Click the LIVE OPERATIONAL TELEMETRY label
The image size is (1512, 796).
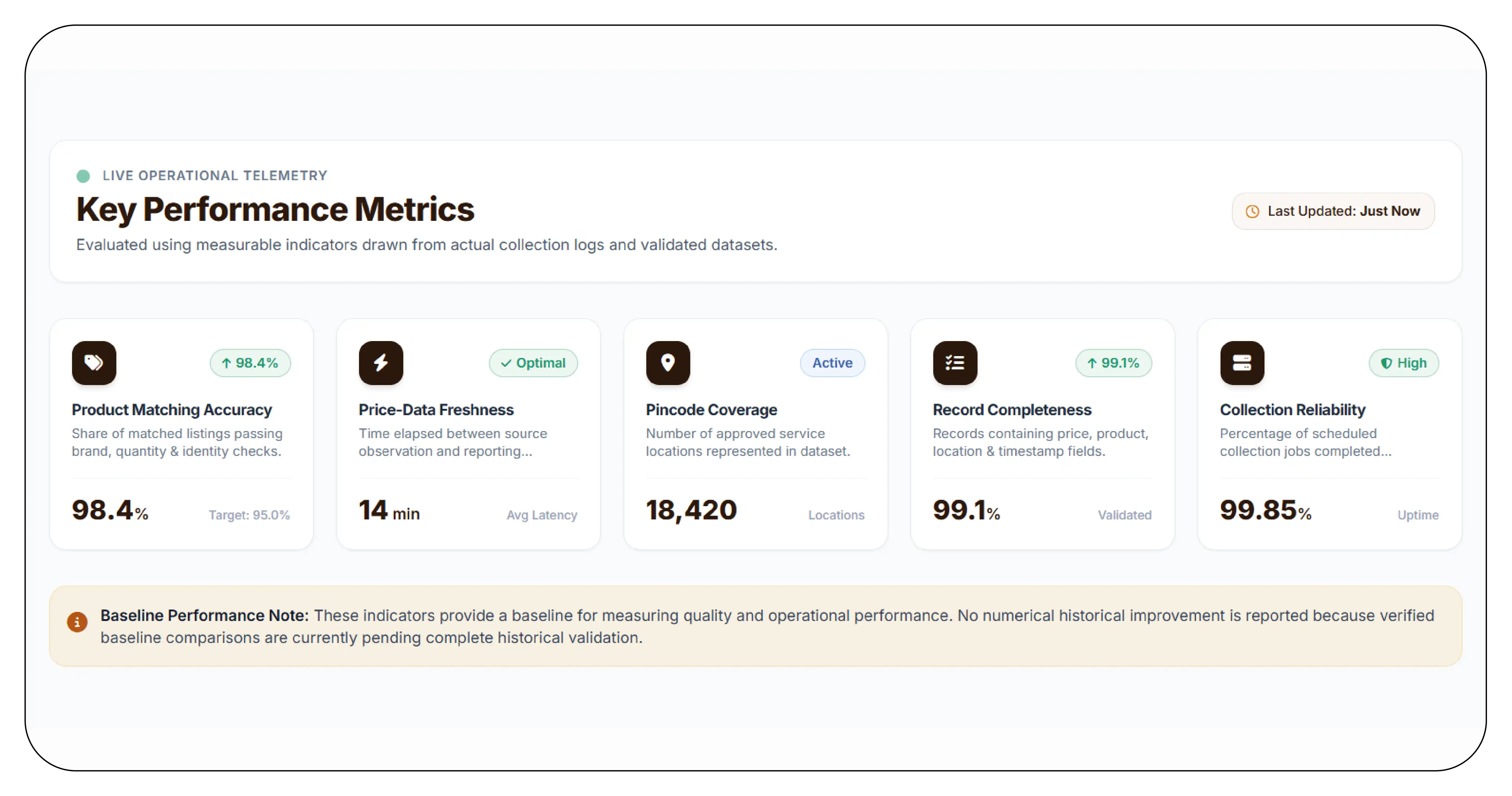pyautogui.click(x=215, y=176)
